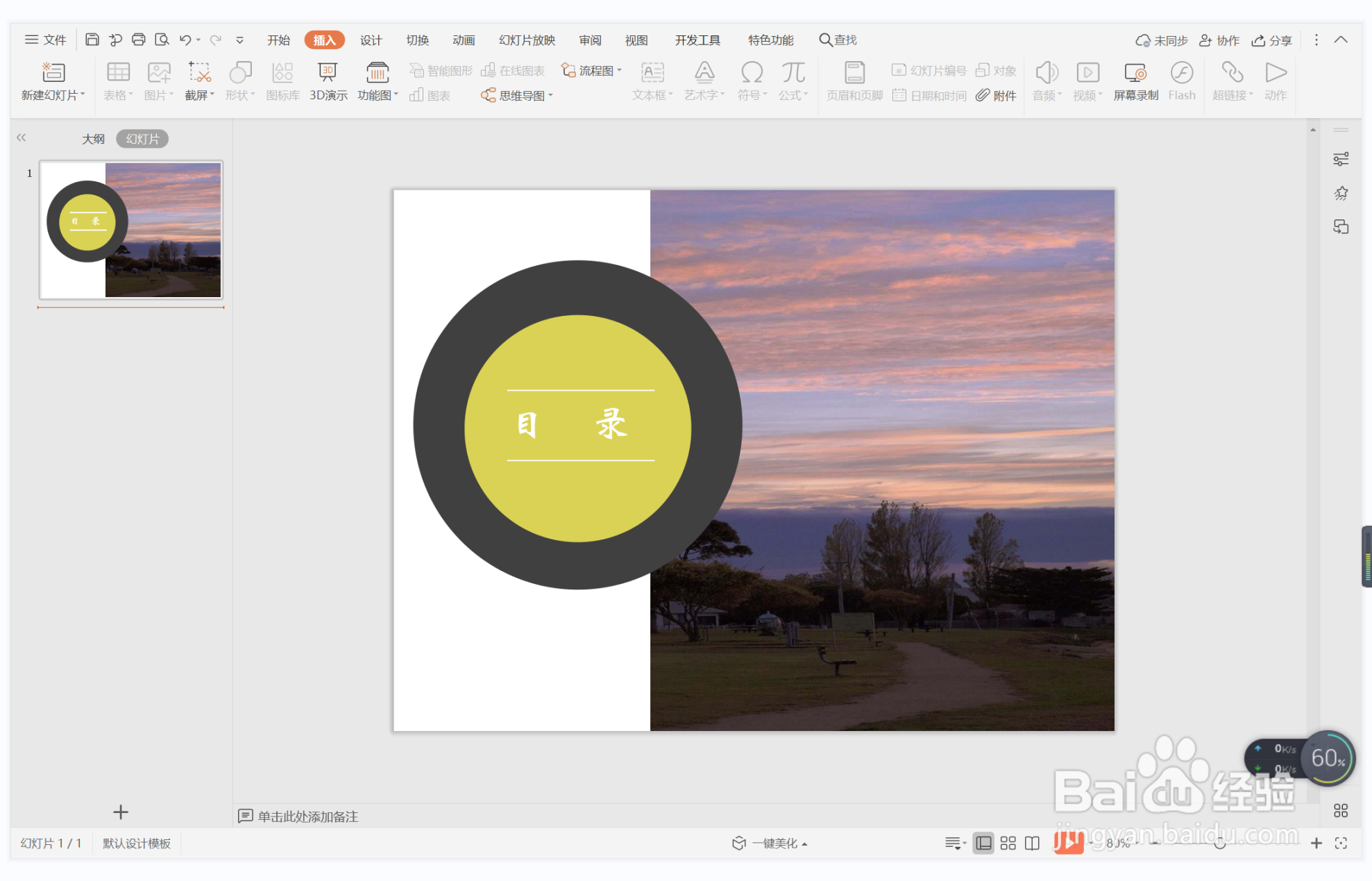The image size is (1372, 881).
Task: Click the 分享 share button
Action: [1271, 40]
